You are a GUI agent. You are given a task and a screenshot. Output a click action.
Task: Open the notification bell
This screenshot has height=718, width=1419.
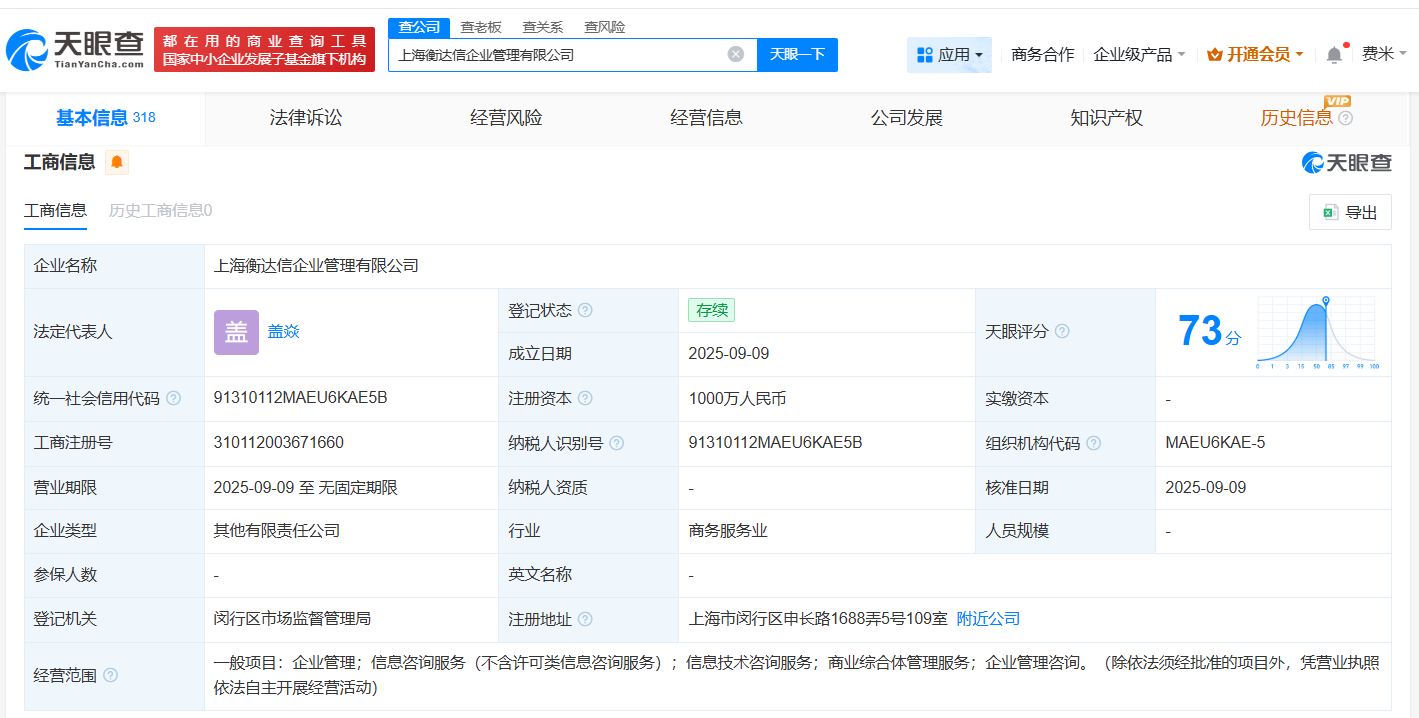tap(1334, 55)
